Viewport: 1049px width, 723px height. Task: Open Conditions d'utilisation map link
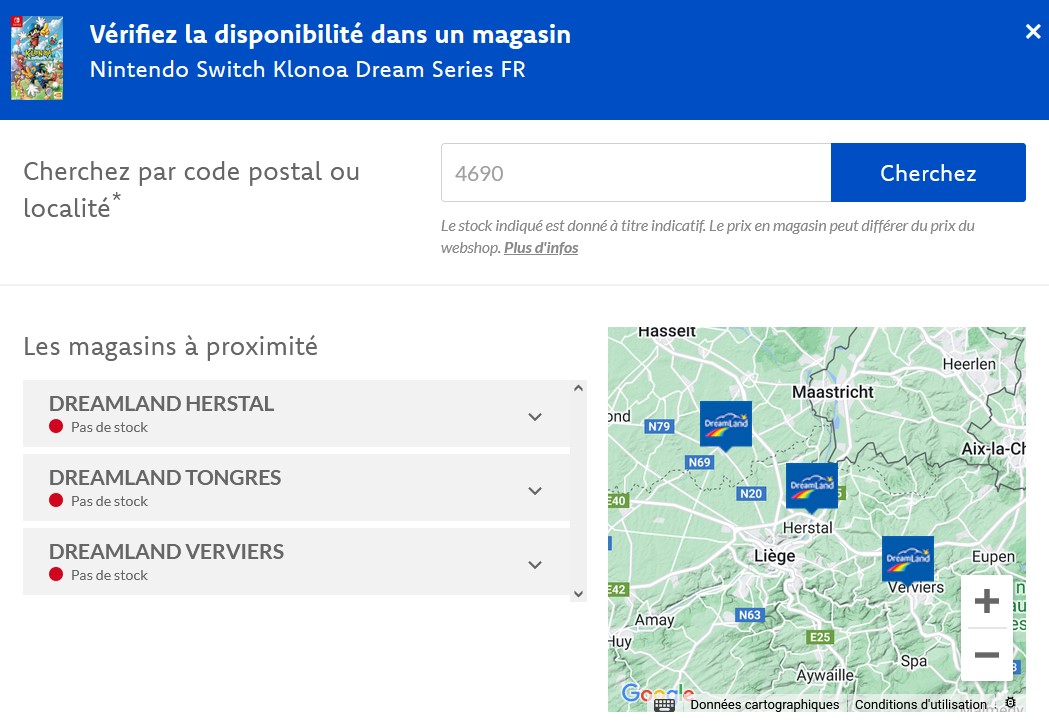tap(921, 704)
